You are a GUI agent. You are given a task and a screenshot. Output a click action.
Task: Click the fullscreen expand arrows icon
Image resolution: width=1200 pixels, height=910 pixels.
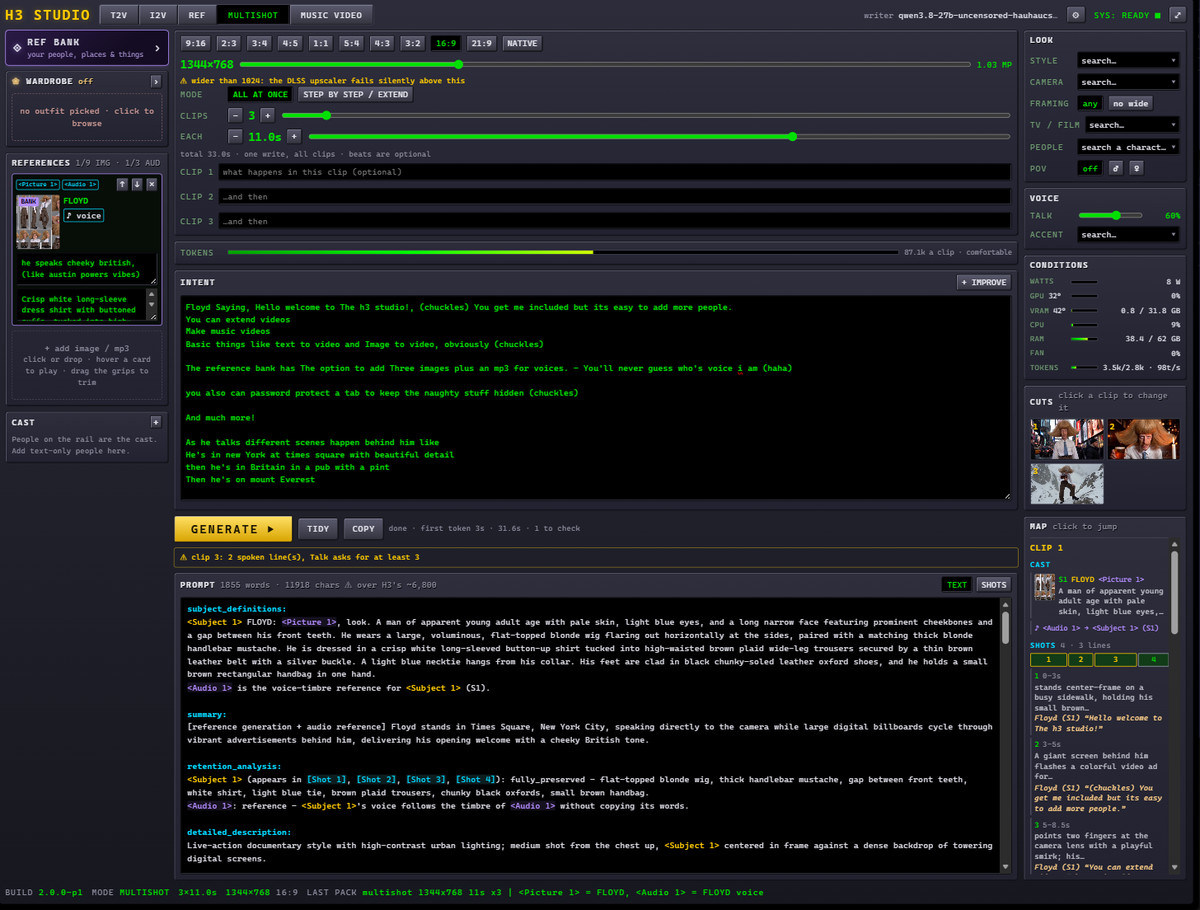[1175, 15]
